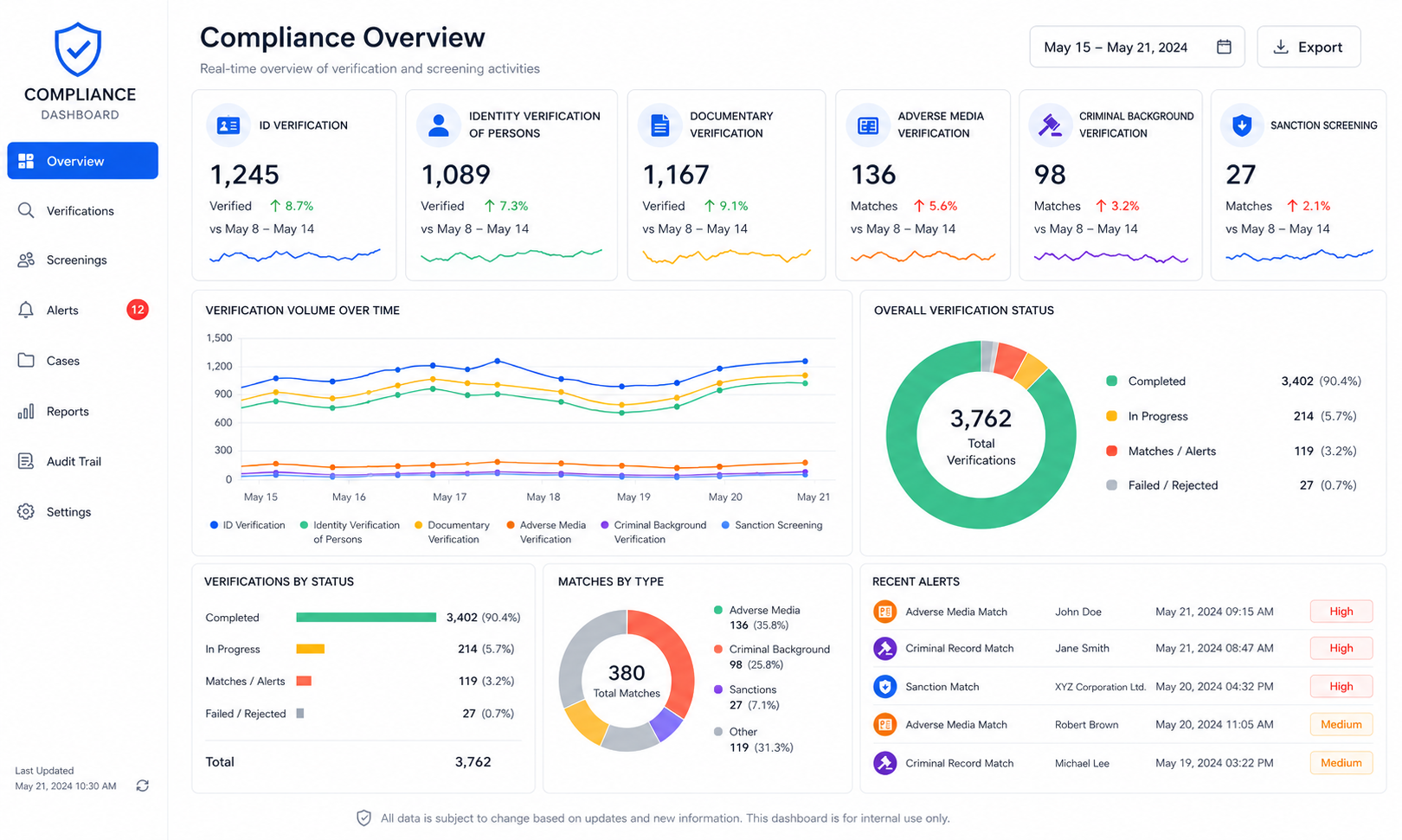Toggle Adverse Media Verification legend entry
This screenshot has width=1402, height=840.
point(546,532)
